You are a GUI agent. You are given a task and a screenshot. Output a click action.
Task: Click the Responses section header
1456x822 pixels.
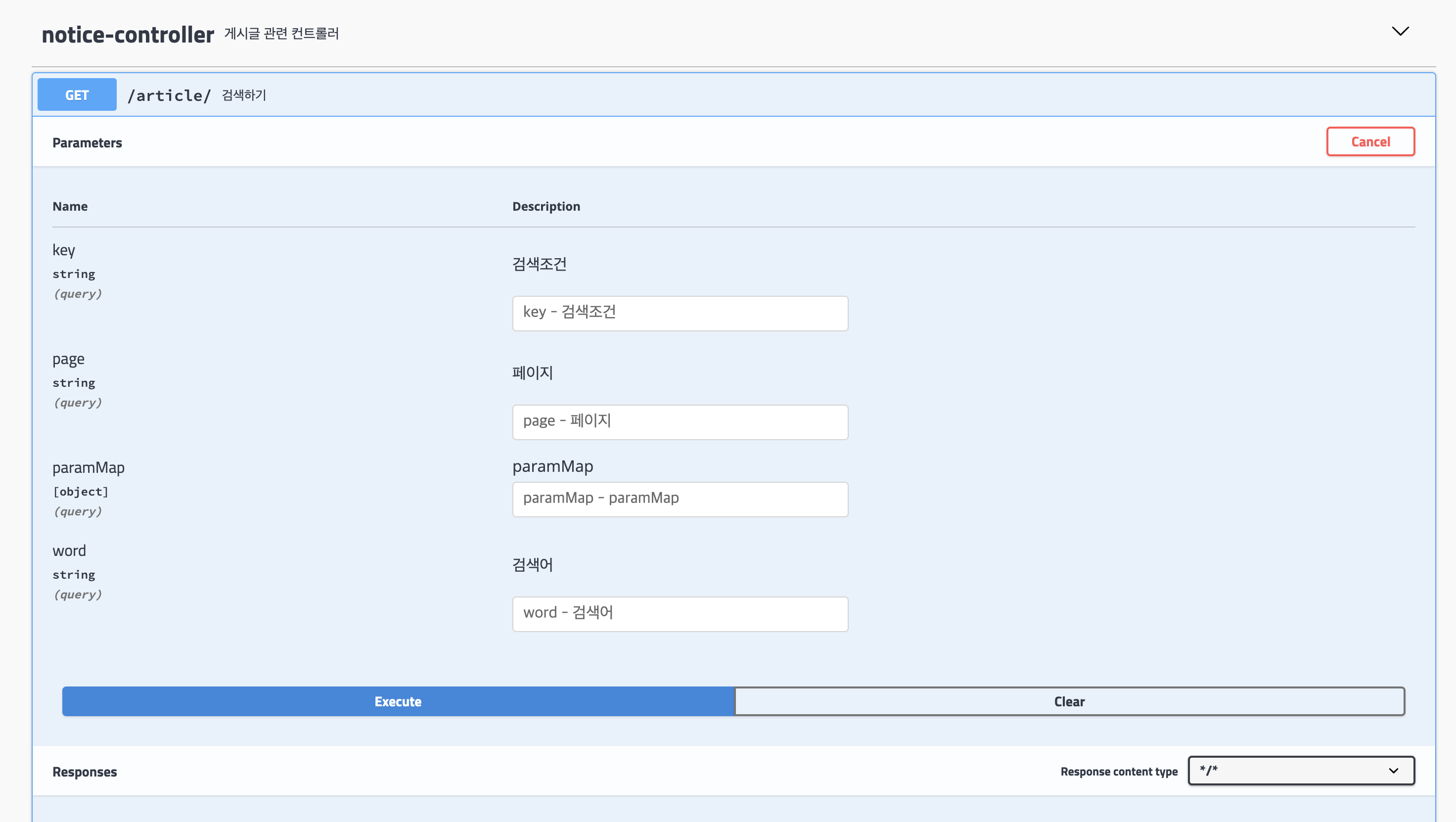pyautogui.click(x=85, y=772)
